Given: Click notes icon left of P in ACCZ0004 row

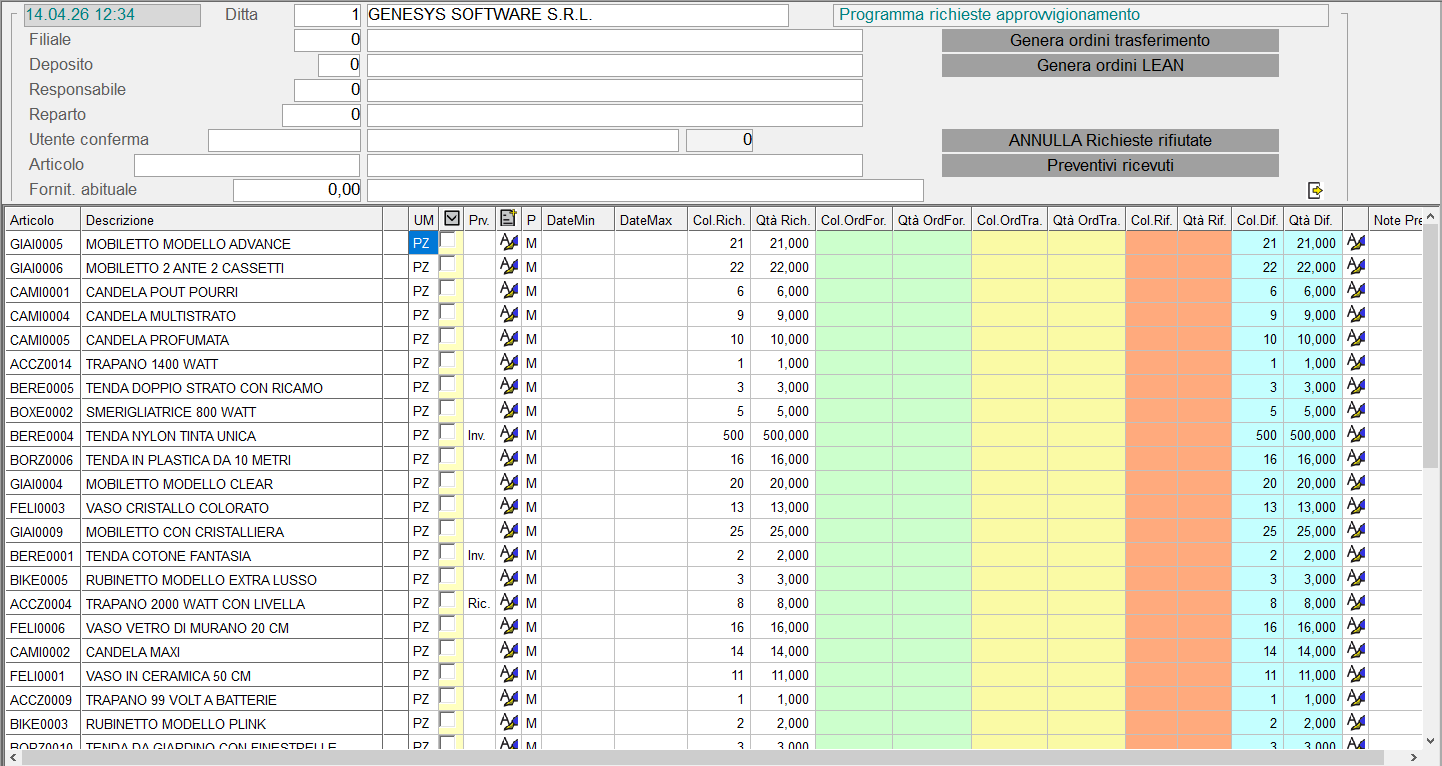Looking at the screenshot, I should (x=508, y=603).
